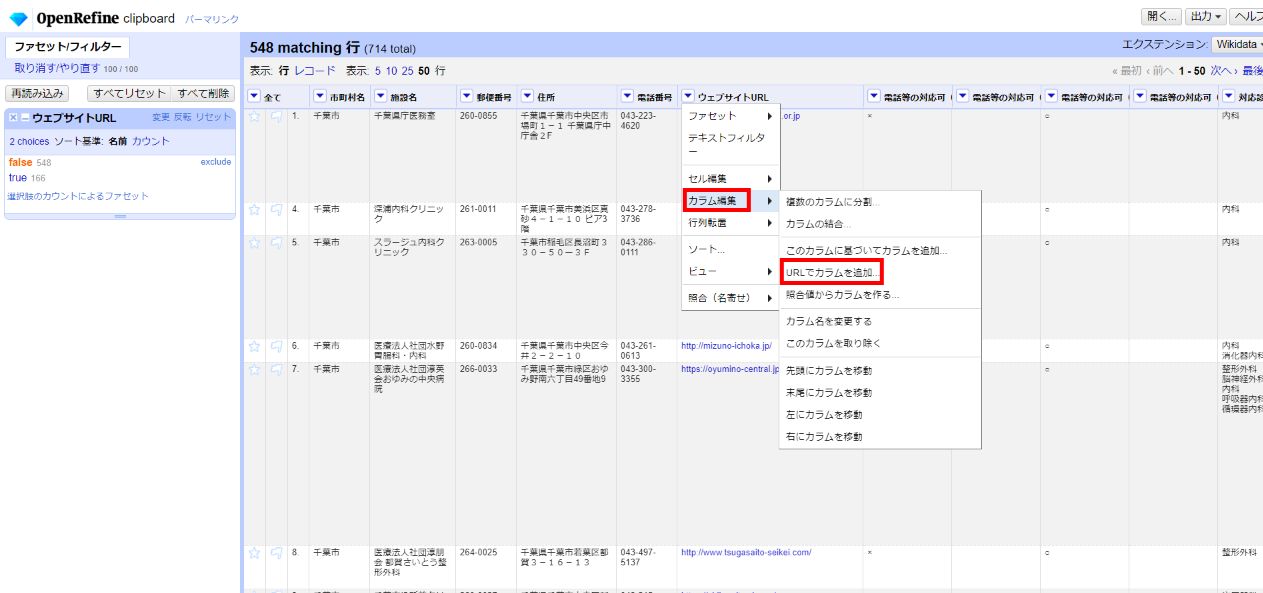Image resolution: width=1263 pixels, height=593 pixels.
Task: Choose 左にカラムを移動
Action: [x=880, y=415]
